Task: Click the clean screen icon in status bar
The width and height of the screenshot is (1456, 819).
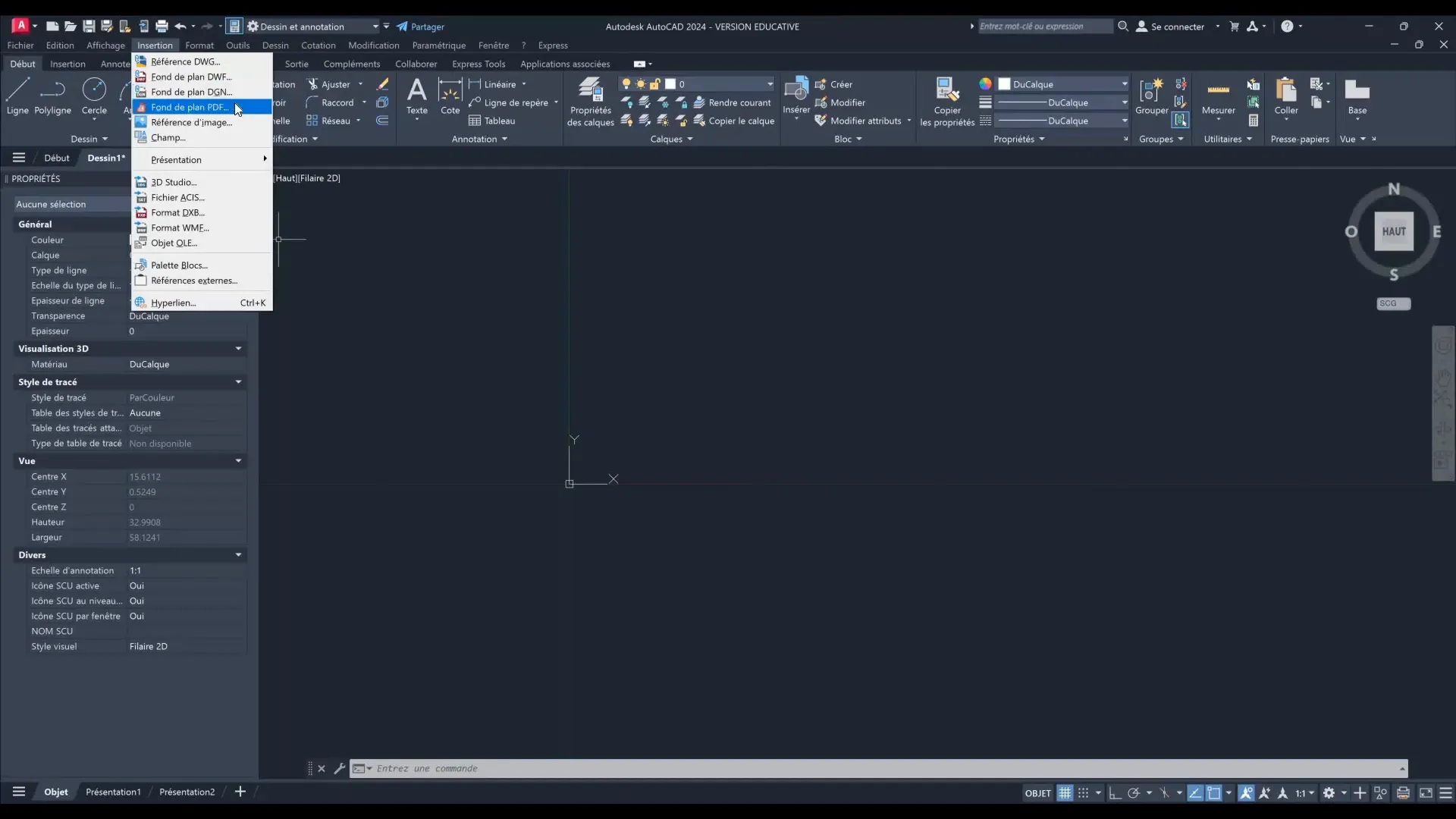Action: click(1426, 793)
